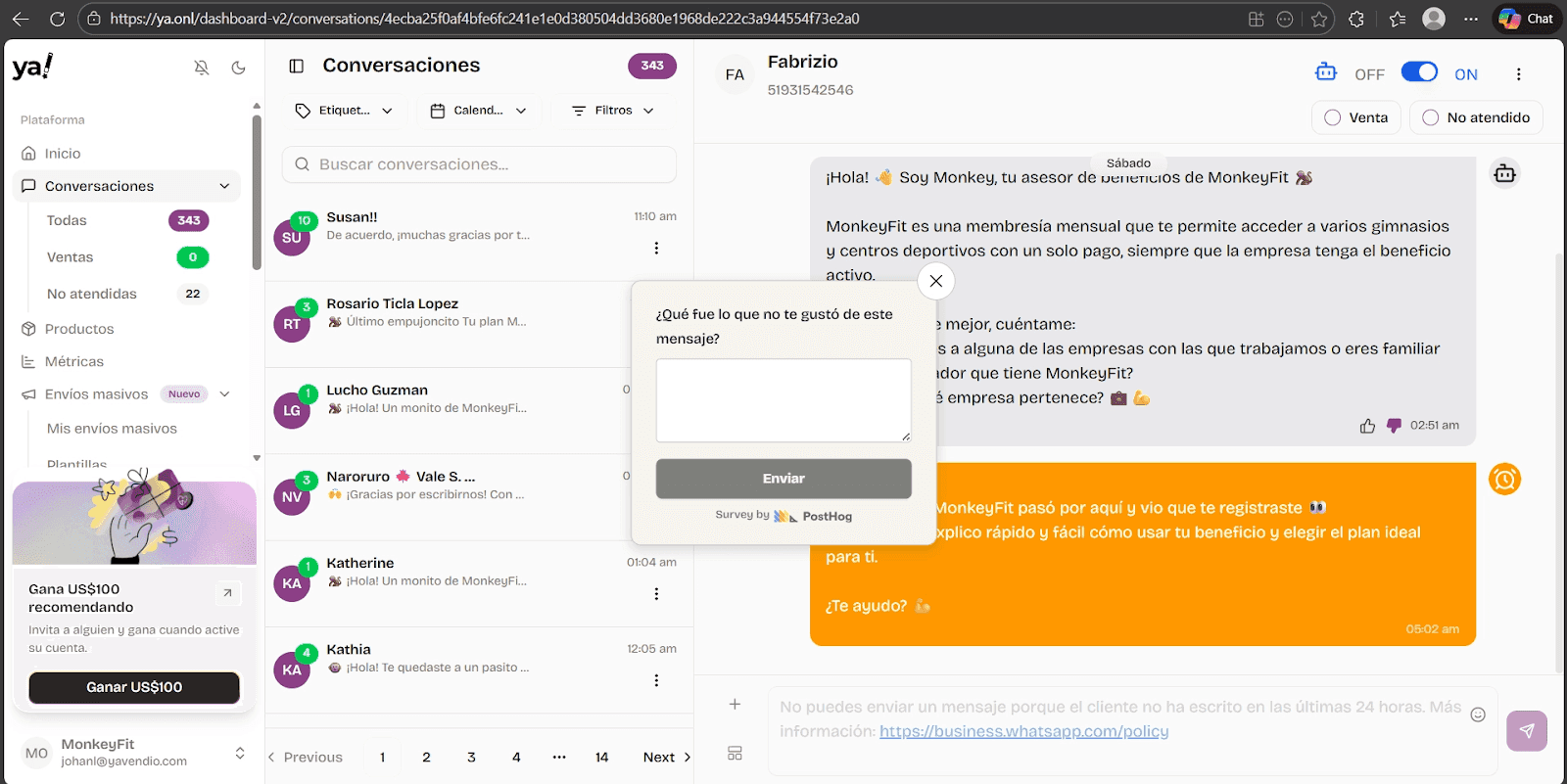
Task: Open the emoji picker in message box
Action: tap(1478, 715)
